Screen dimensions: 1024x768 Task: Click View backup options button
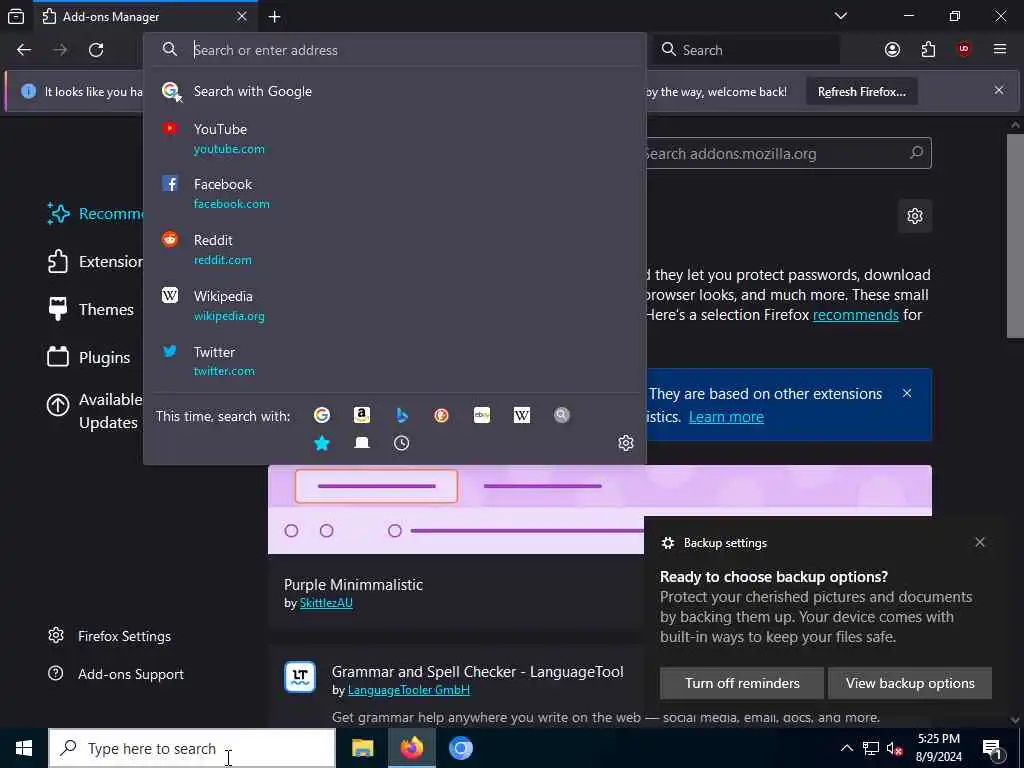pos(910,683)
